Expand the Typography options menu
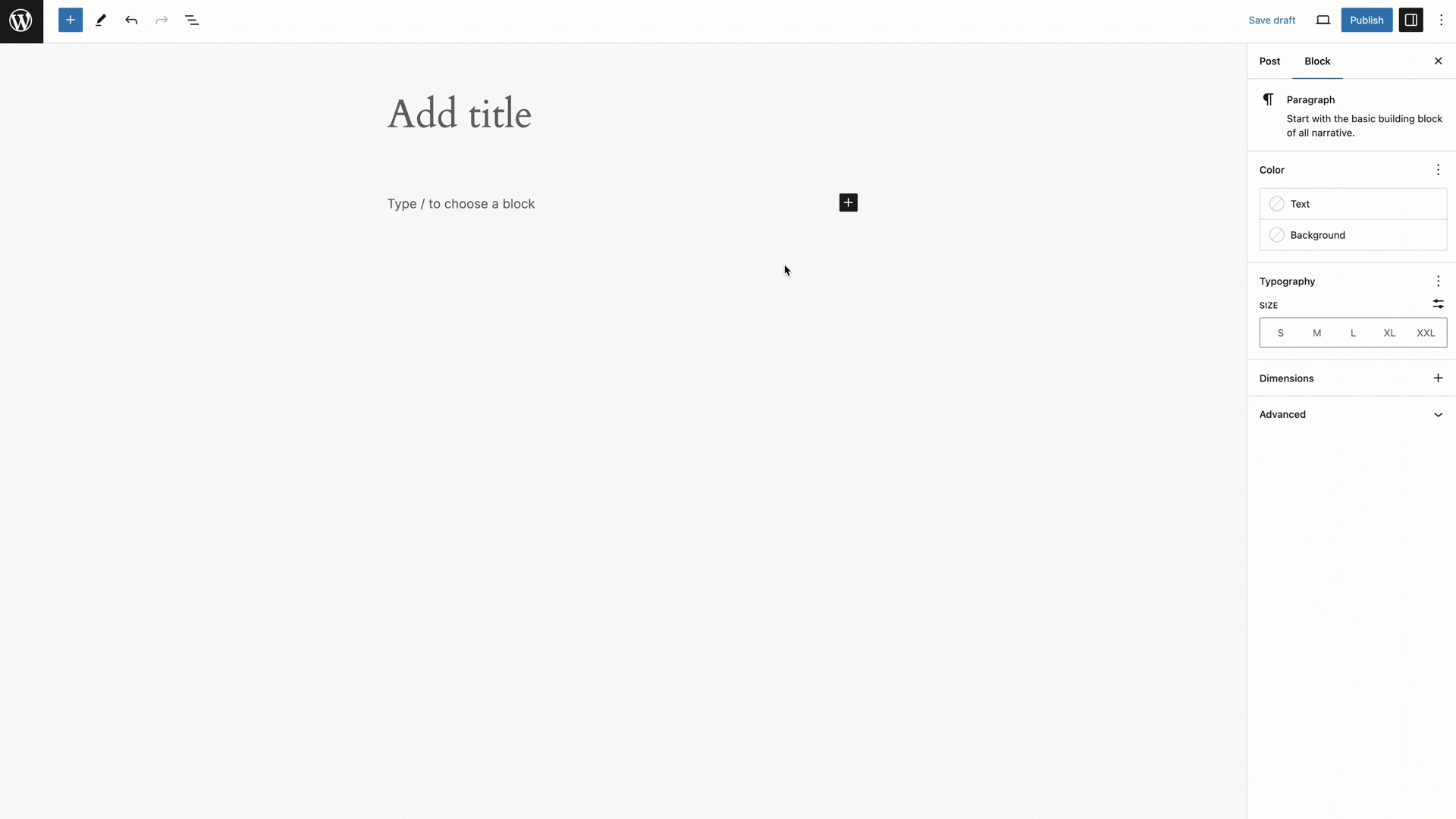 tap(1438, 281)
